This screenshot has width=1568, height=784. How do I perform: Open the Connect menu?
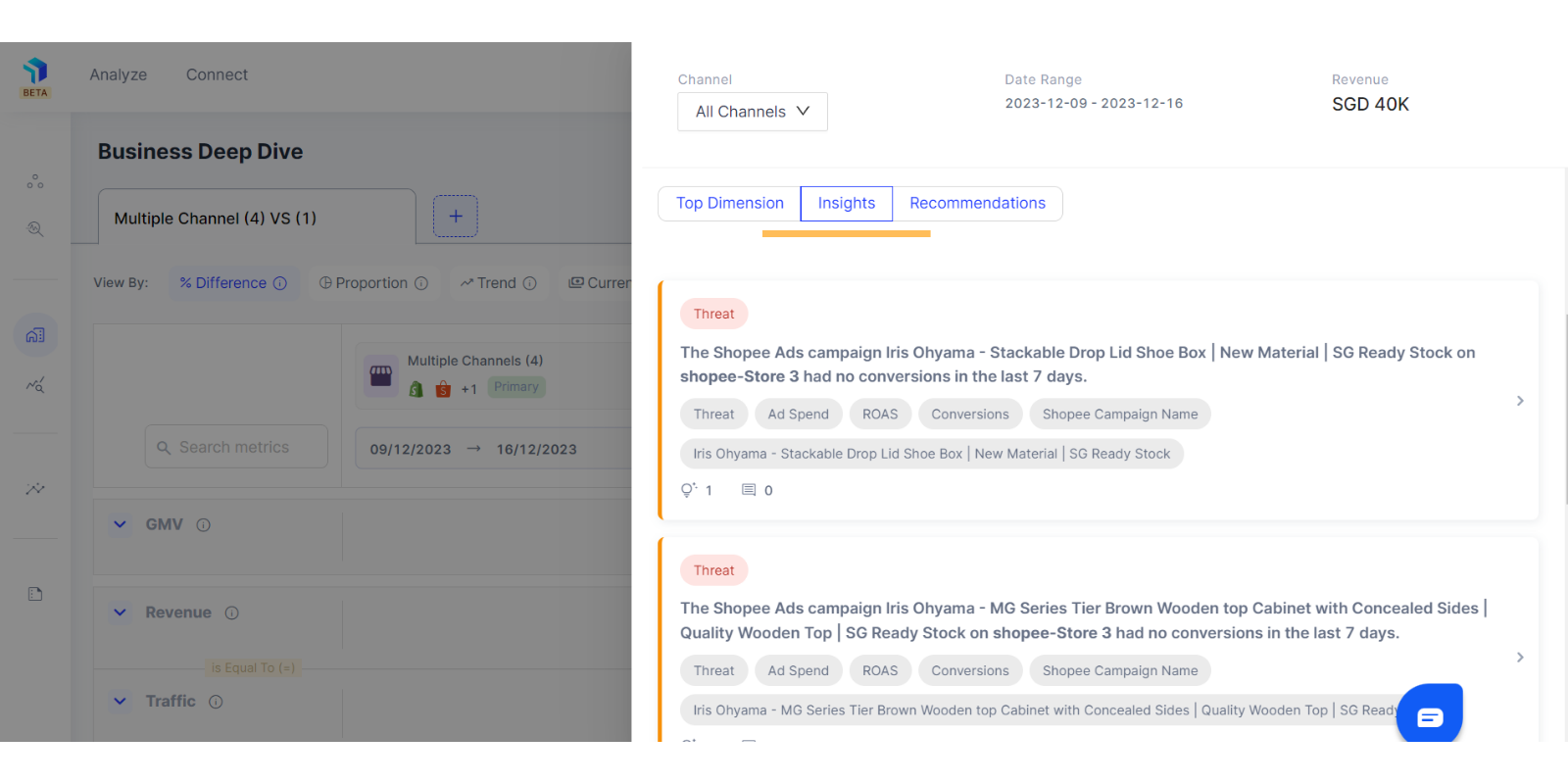point(217,74)
